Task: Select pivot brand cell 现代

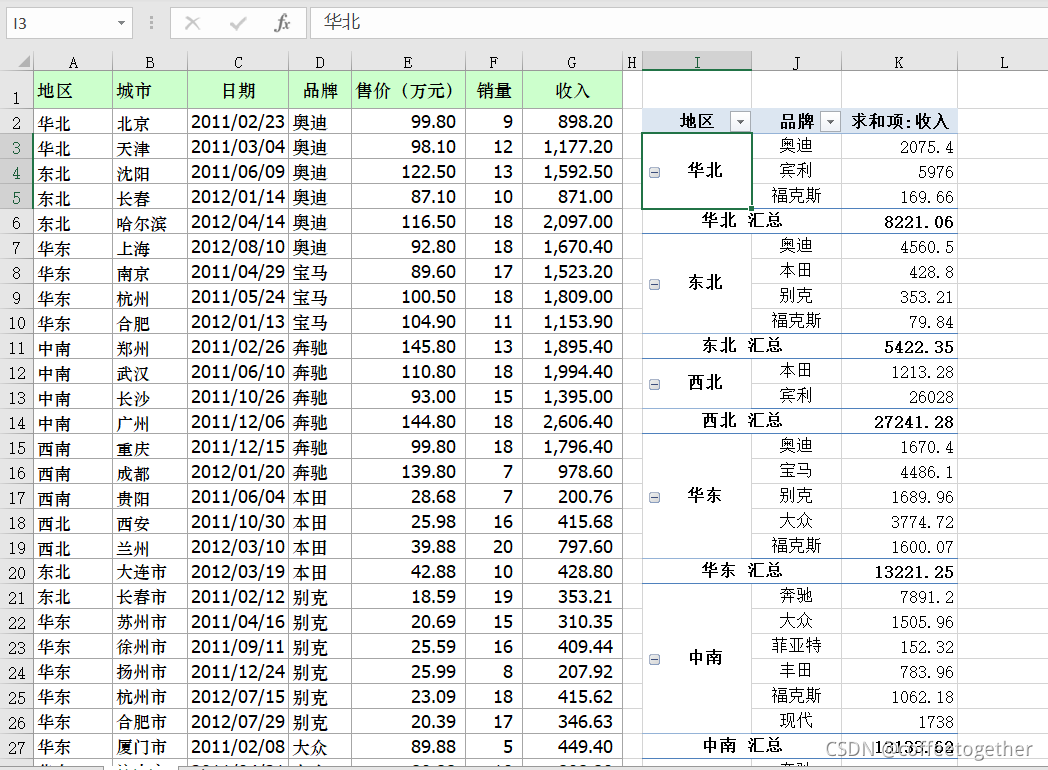Action: point(796,721)
